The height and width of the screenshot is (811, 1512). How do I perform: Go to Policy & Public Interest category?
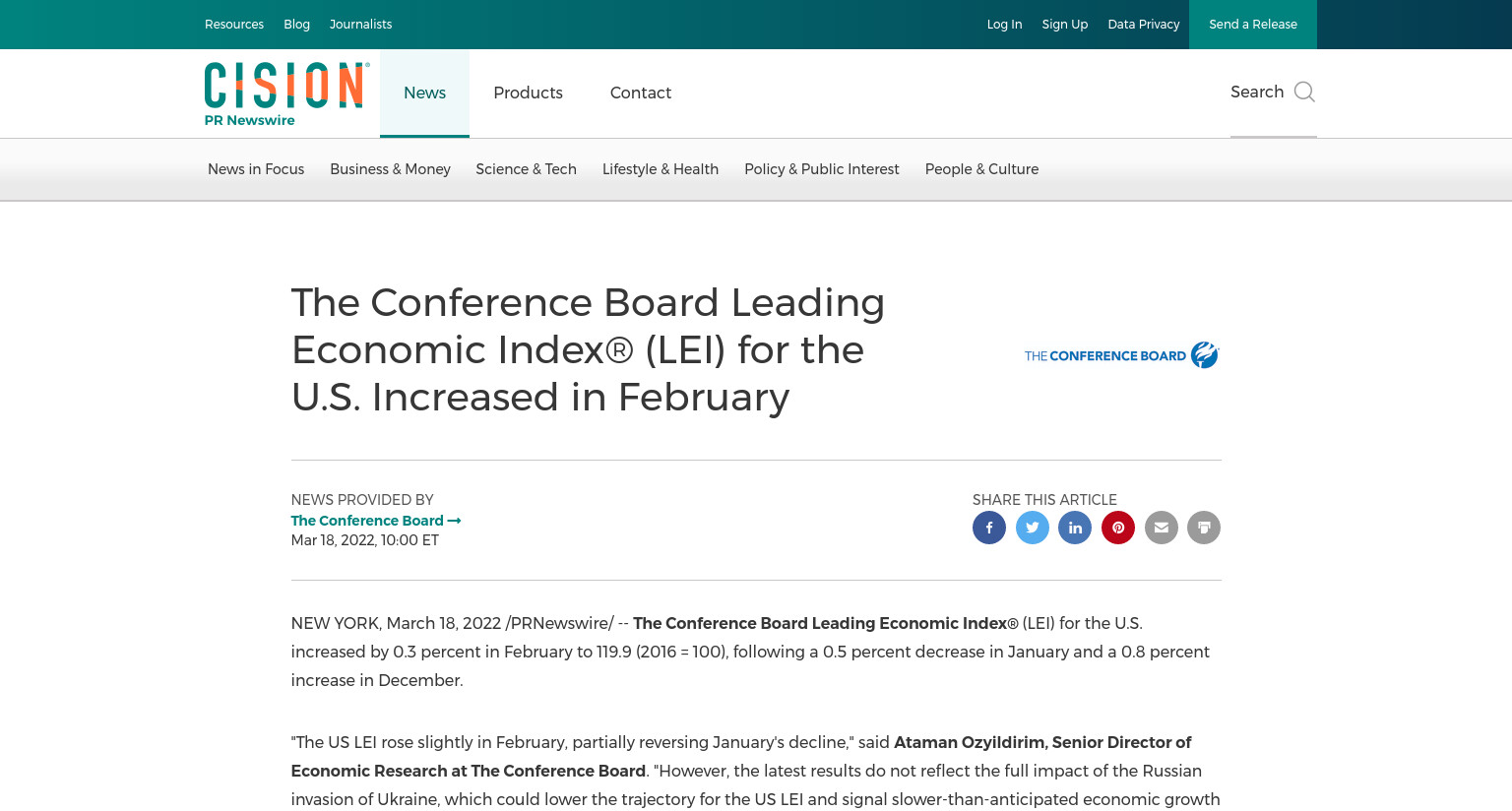pyautogui.click(x=822, y=169)
